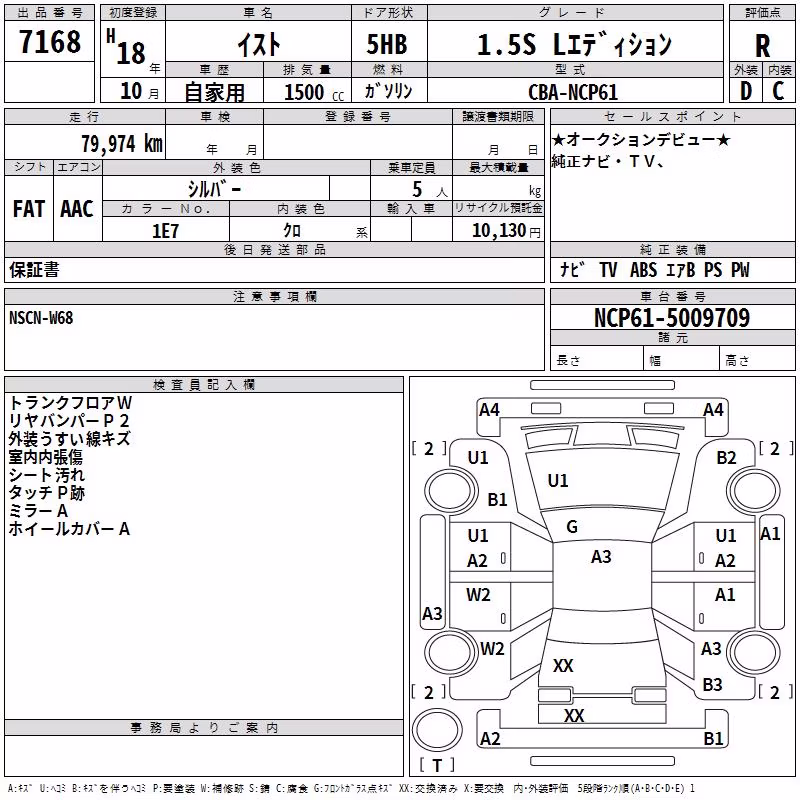
Task: Select PS in the genuine equipment row
Action: [713, 269]
